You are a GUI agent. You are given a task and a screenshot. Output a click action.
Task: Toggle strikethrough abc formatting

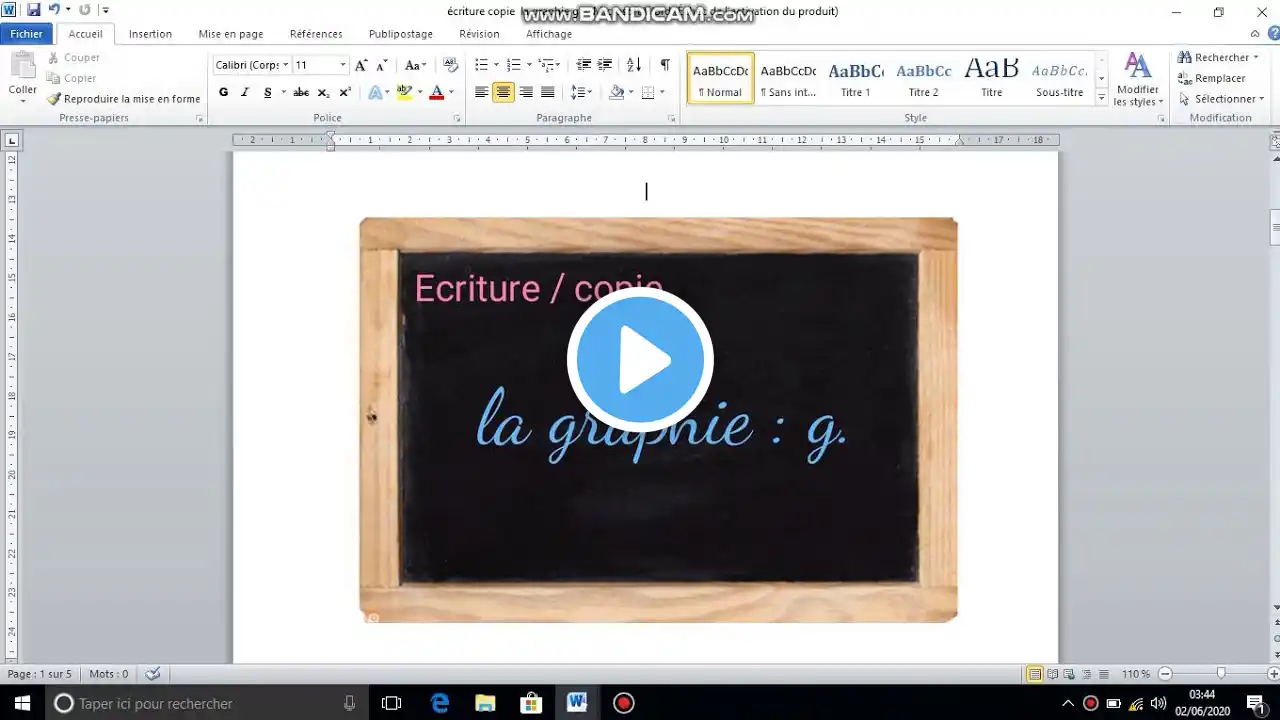pyautogui.click(x=301, y=92)
